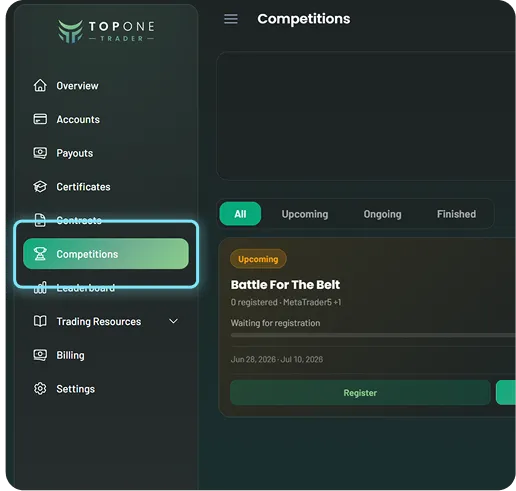
Task: Click the Competitions page heading
Action: pyautogui.click(x=304, y=19)
